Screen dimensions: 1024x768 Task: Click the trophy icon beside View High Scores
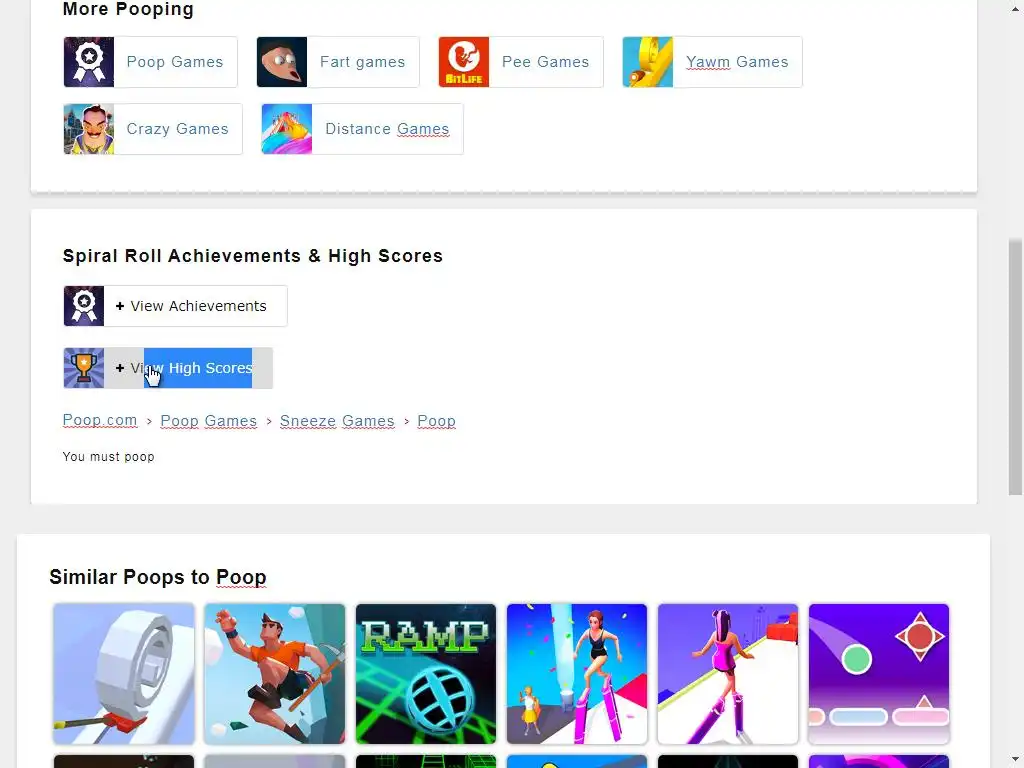84,368
